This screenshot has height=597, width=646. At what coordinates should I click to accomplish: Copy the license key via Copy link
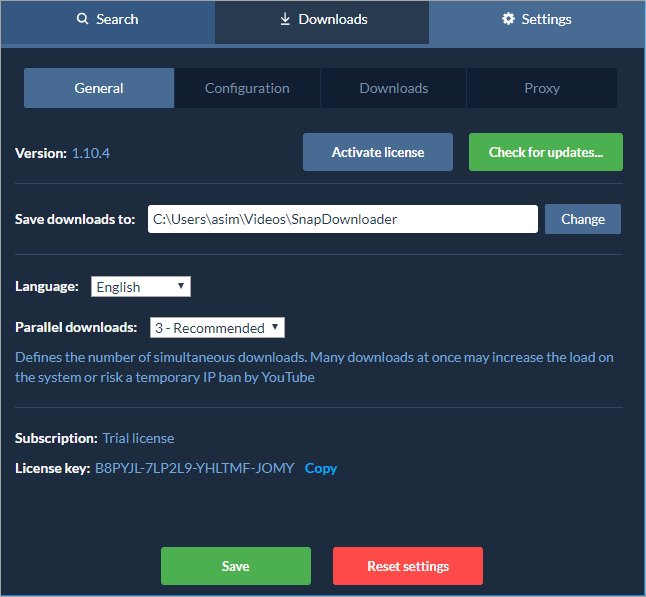(x=321, y=468)
